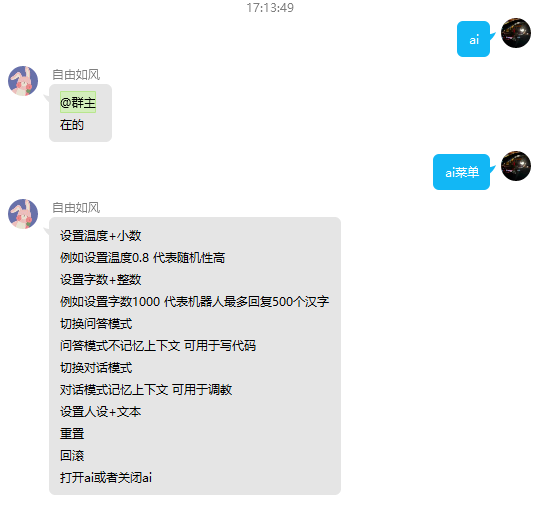This screenshot has width=543, height=521.
Task: Click username 自由如风 above the menu list bubble
Action: [x=76, y=207]
